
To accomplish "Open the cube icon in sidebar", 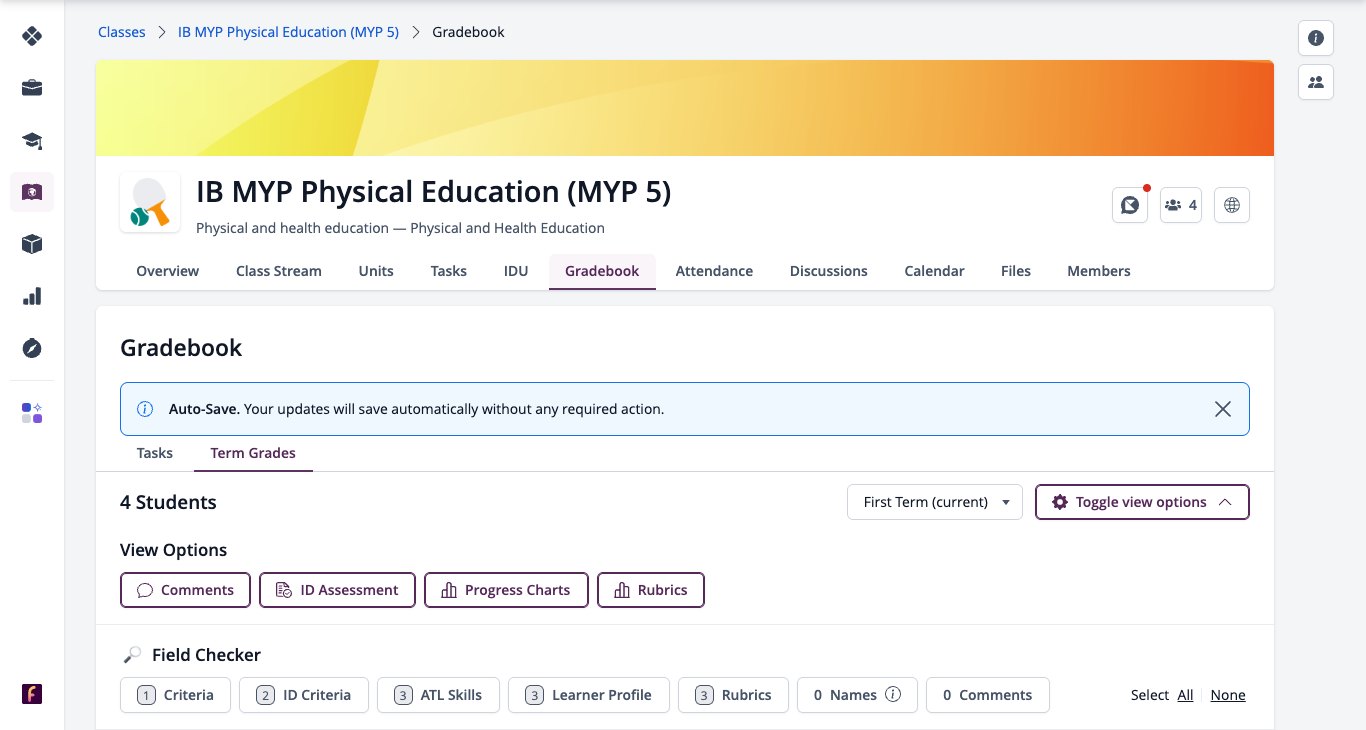I will (x=32, y=244).
